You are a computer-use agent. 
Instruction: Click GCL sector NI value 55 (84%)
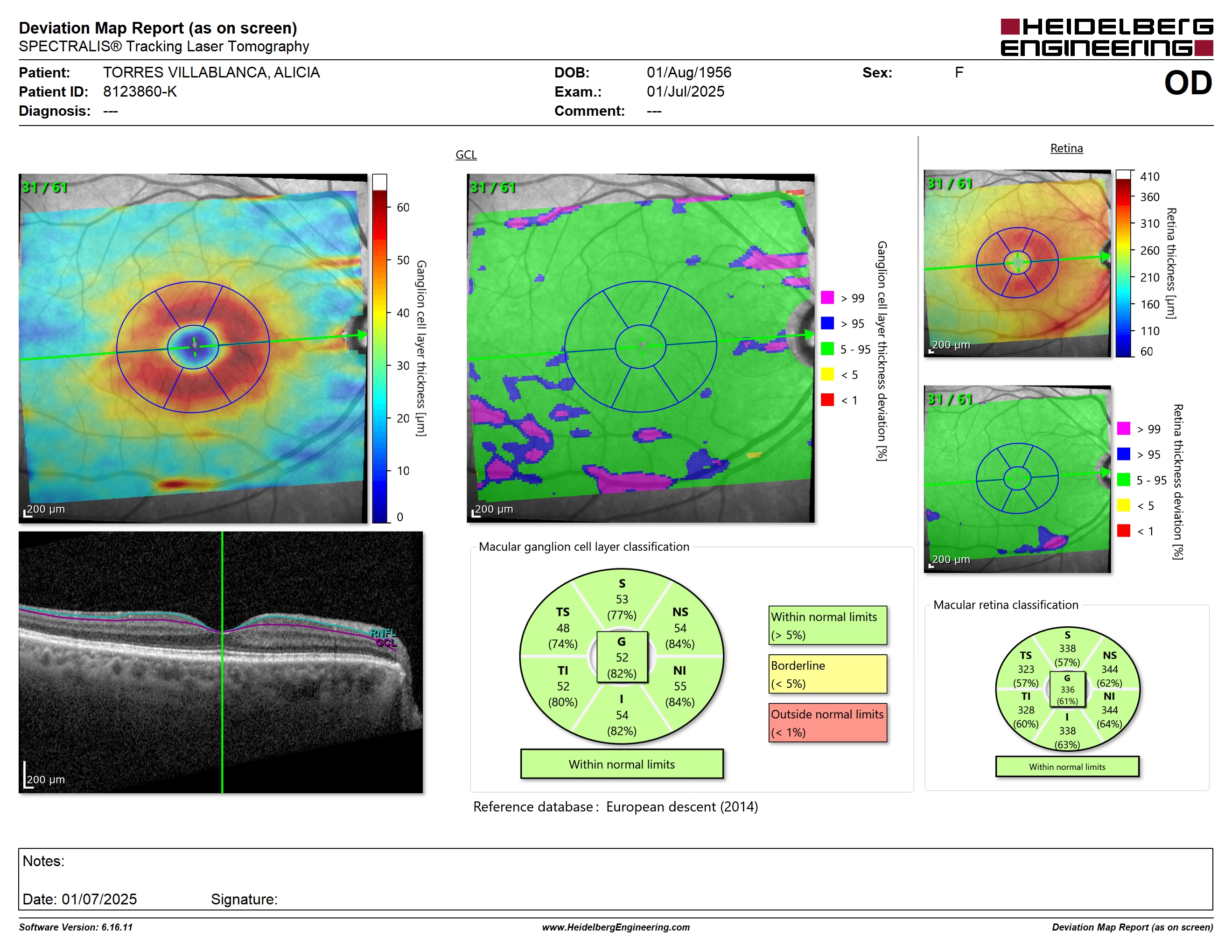tap(680, 694)
